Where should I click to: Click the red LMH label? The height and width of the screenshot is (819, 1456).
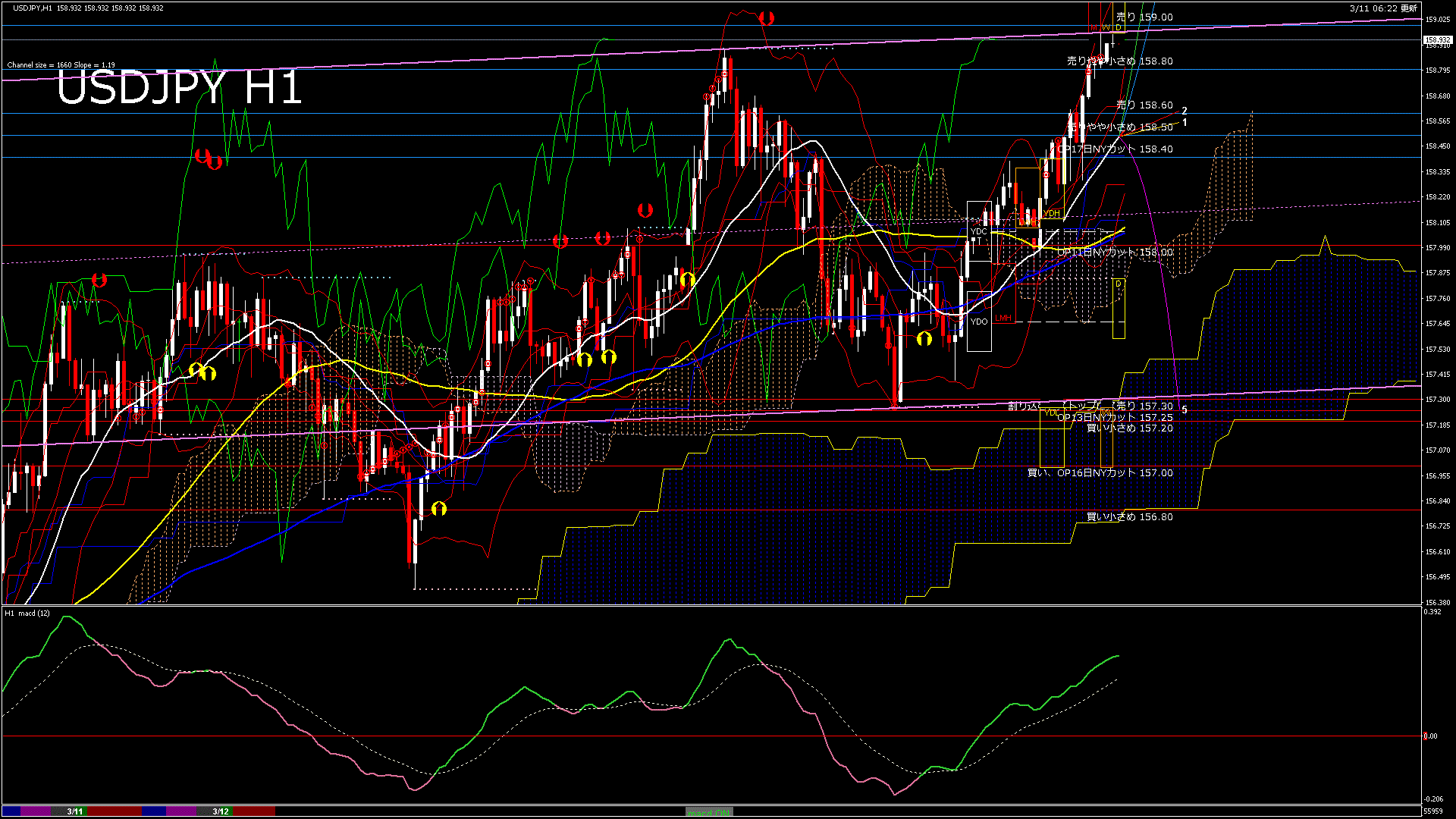pos(1003,318)
